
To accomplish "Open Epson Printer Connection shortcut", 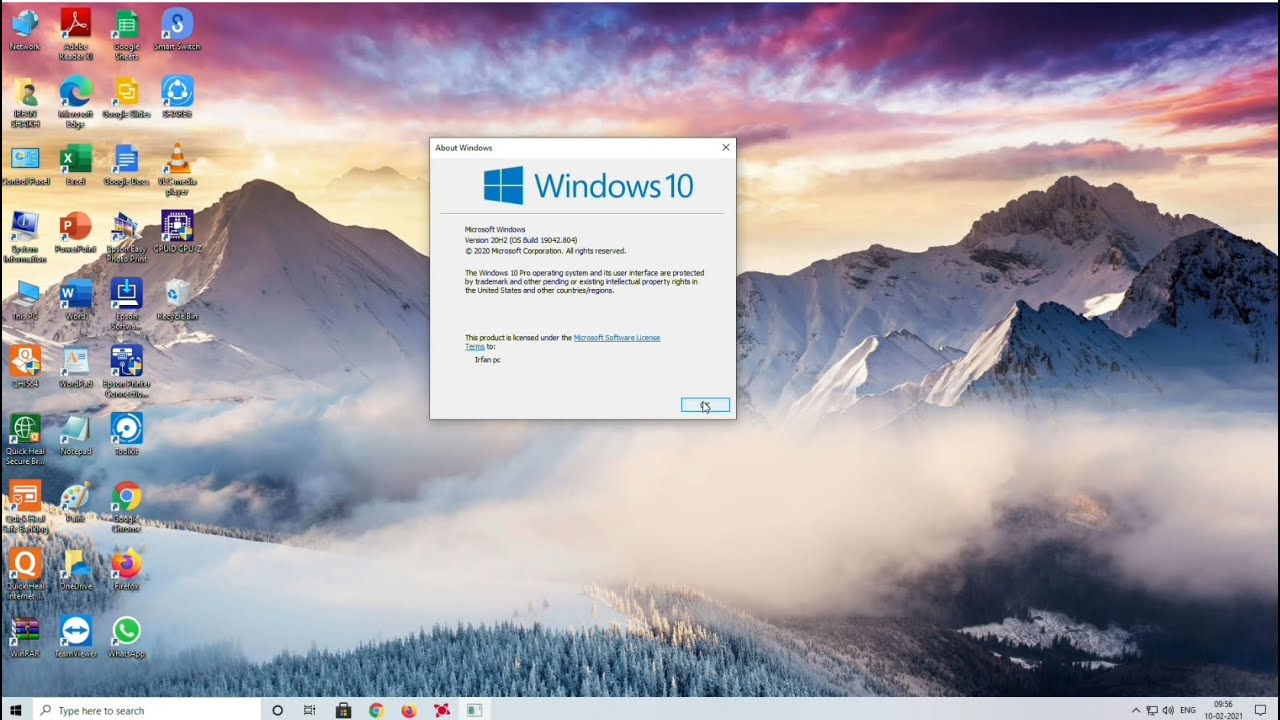I will tap(126, 371).
